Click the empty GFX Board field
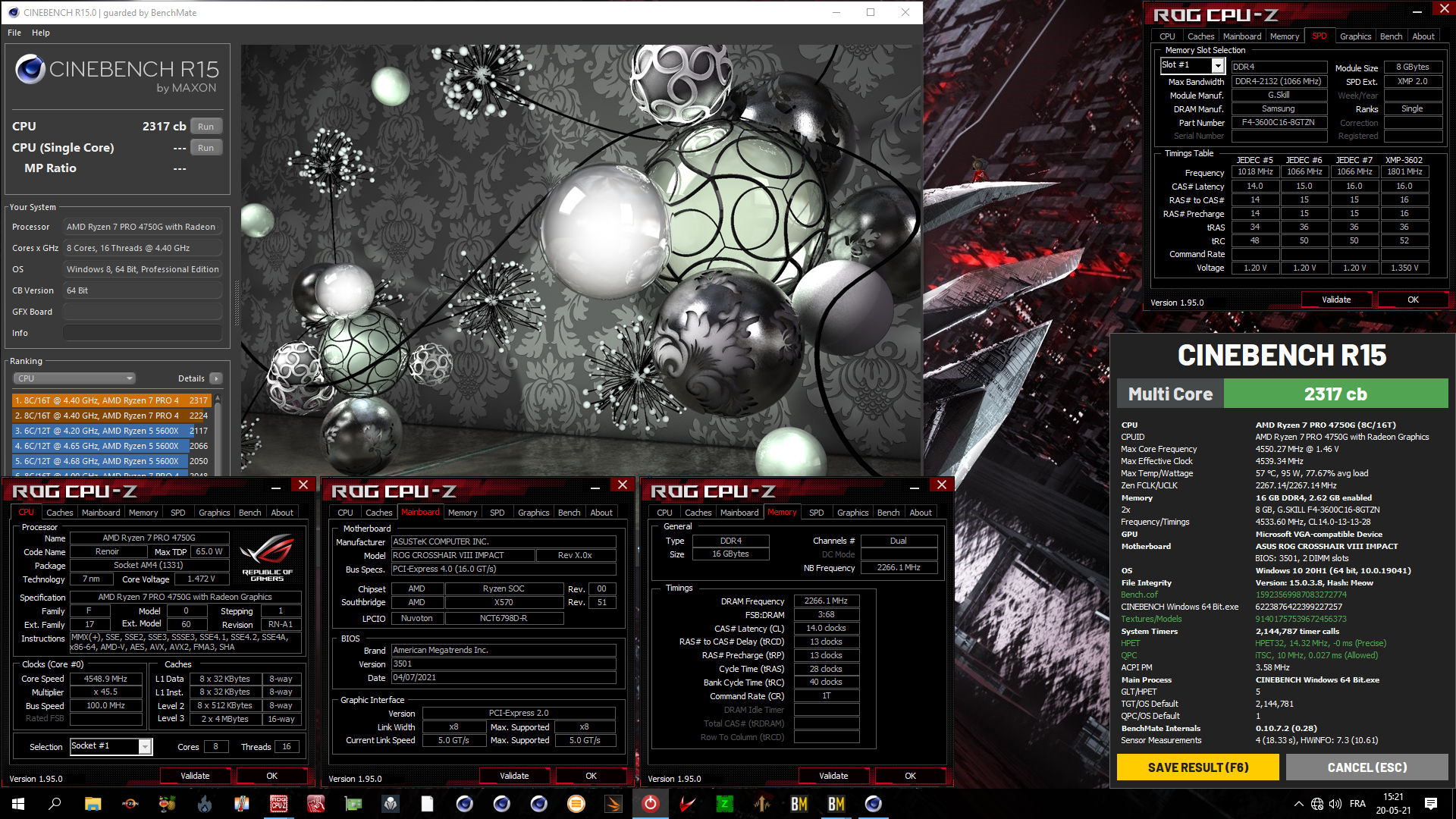 [143, 312]
